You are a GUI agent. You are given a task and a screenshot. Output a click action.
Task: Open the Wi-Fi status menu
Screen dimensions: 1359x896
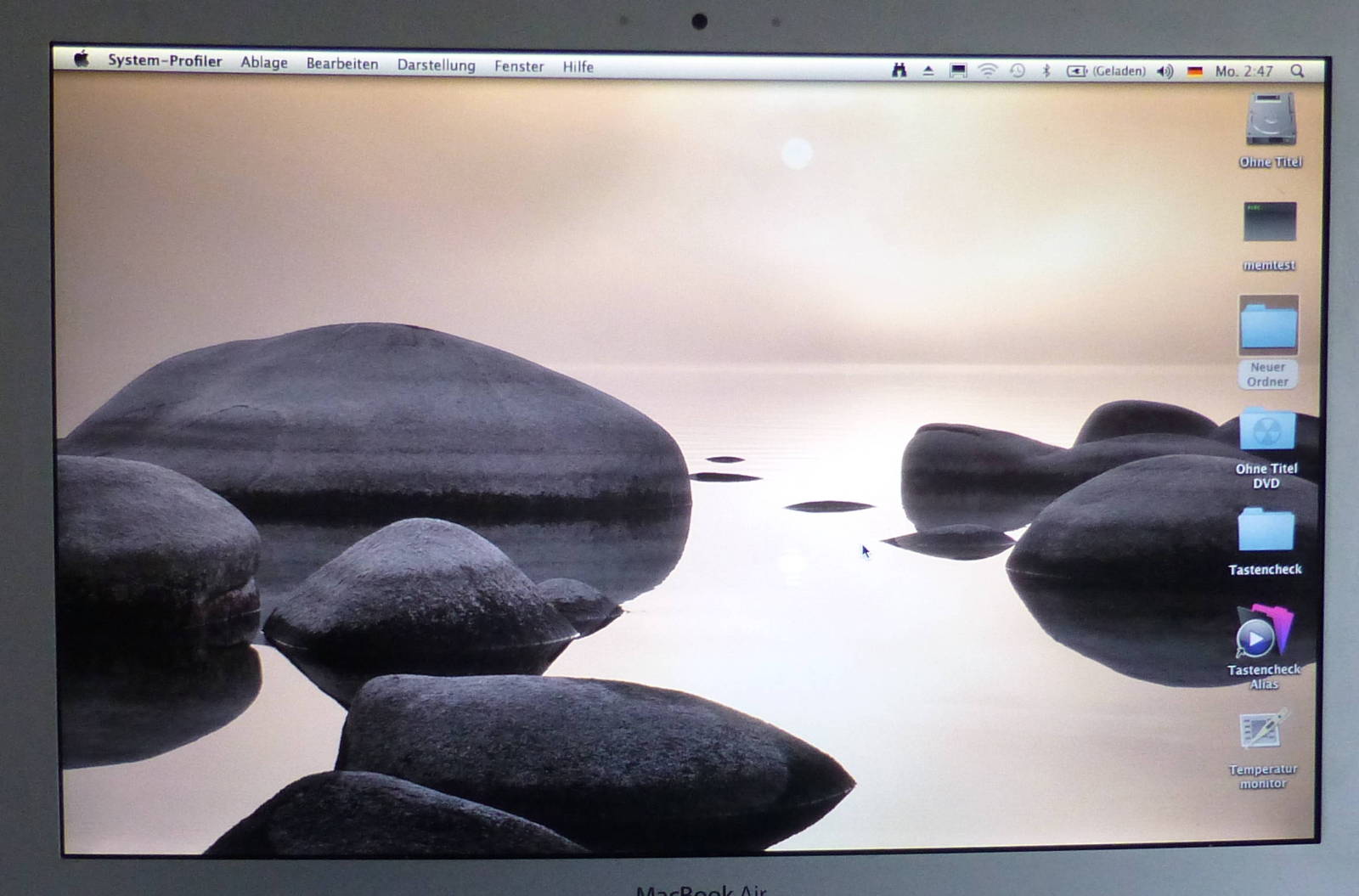(987, 70)
